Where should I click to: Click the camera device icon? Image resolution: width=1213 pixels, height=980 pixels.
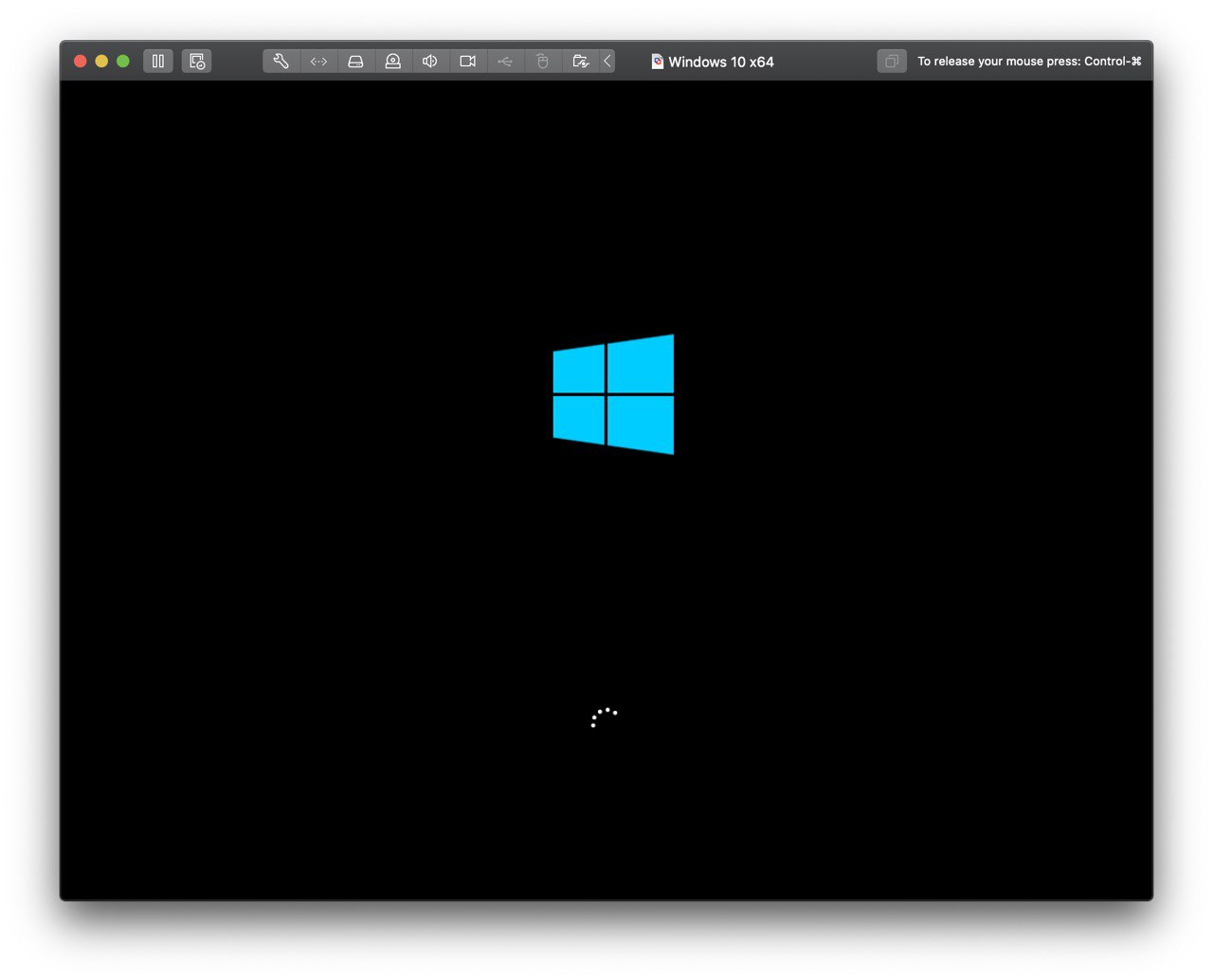coord(468,62)
